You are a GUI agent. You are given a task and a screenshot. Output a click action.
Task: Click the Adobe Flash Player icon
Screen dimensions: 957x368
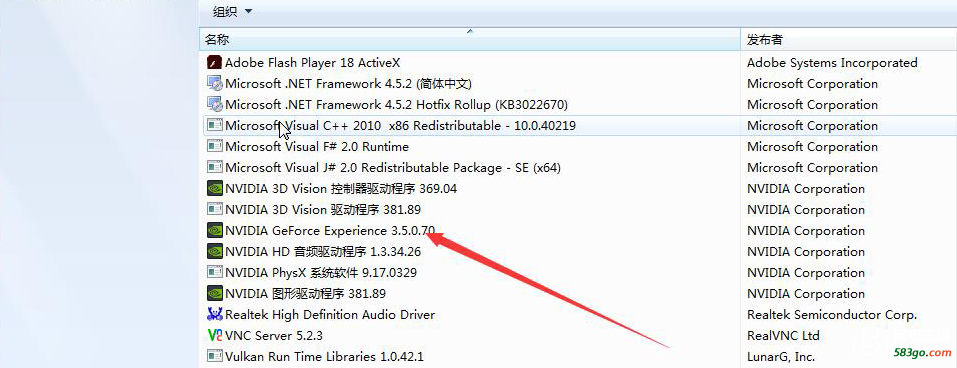click(x=214, y=62)
